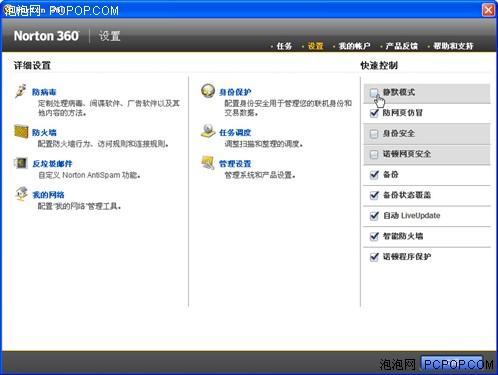This screenshot has width=498, height=375.
Task: Click the 详细设置 heading text
Action: [x=32, y=65]
